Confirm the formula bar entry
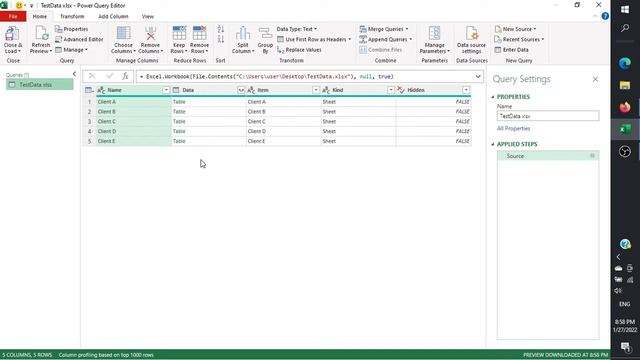The height and width of the screenshot is (360, 640). pos(109,76)
